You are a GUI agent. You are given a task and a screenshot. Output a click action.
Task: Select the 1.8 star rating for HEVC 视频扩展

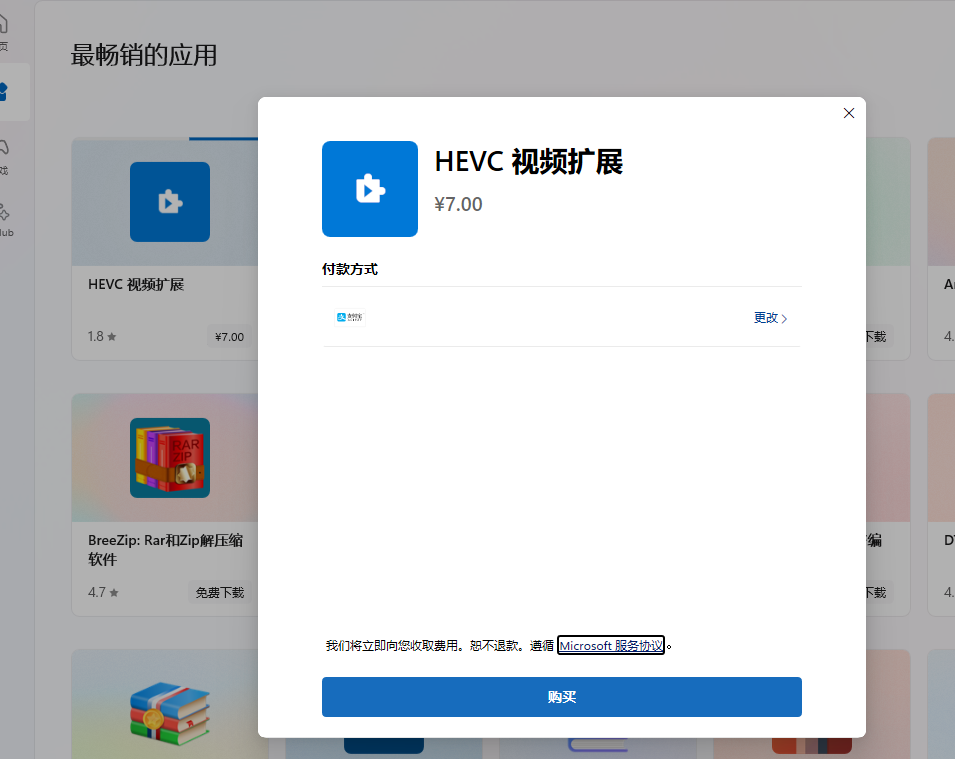(x=101, y=336)
